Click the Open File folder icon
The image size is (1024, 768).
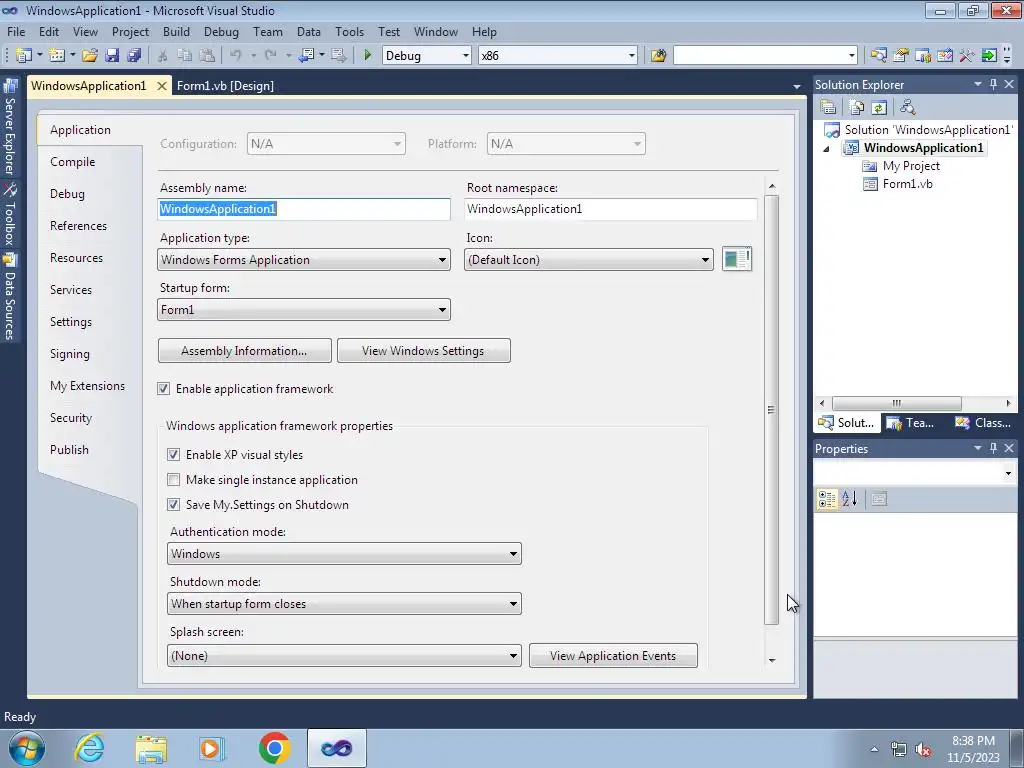coord(90,56)
